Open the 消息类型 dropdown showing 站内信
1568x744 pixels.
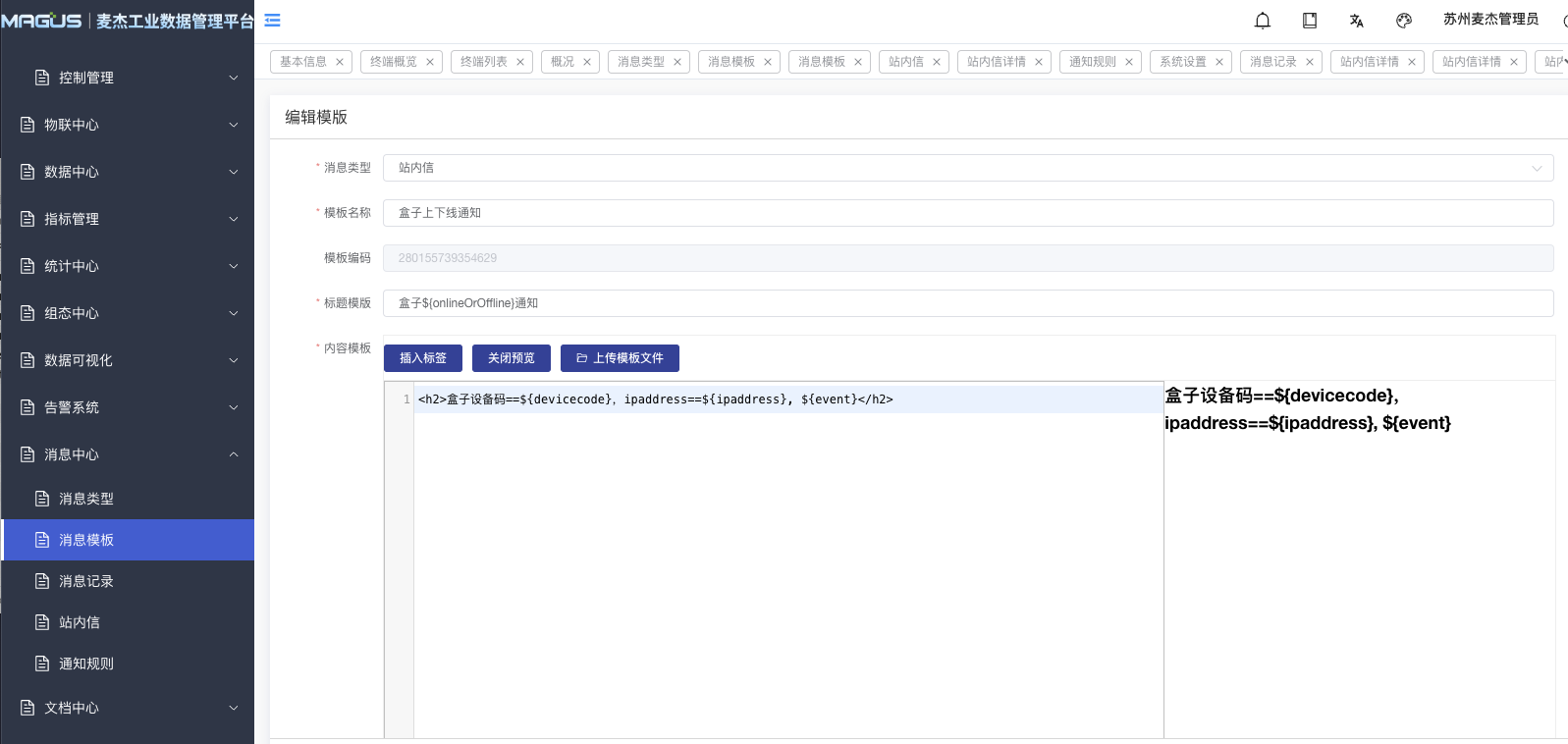[968, 168]
